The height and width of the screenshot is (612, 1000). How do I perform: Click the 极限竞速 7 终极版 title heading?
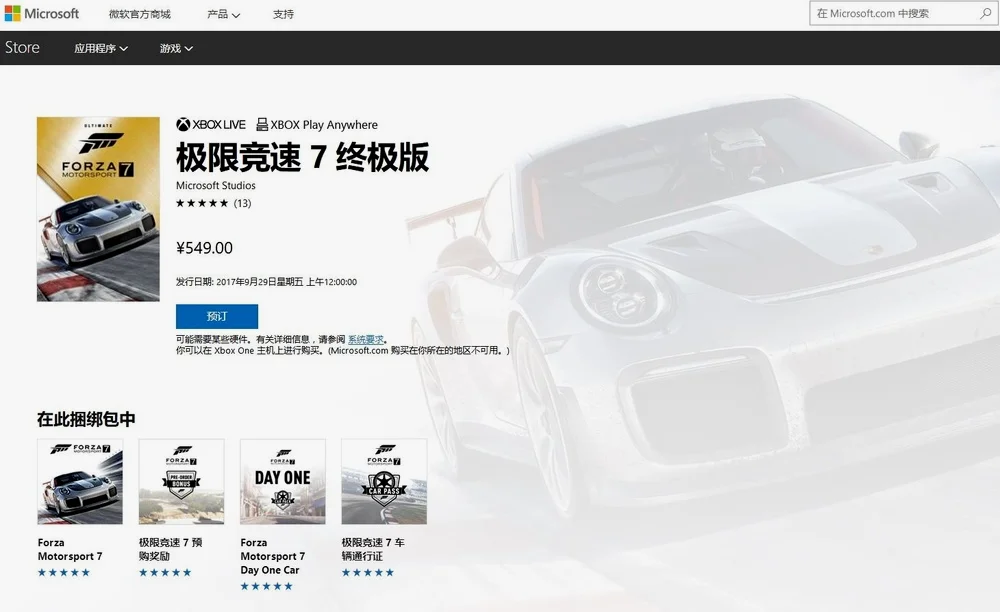302,157
